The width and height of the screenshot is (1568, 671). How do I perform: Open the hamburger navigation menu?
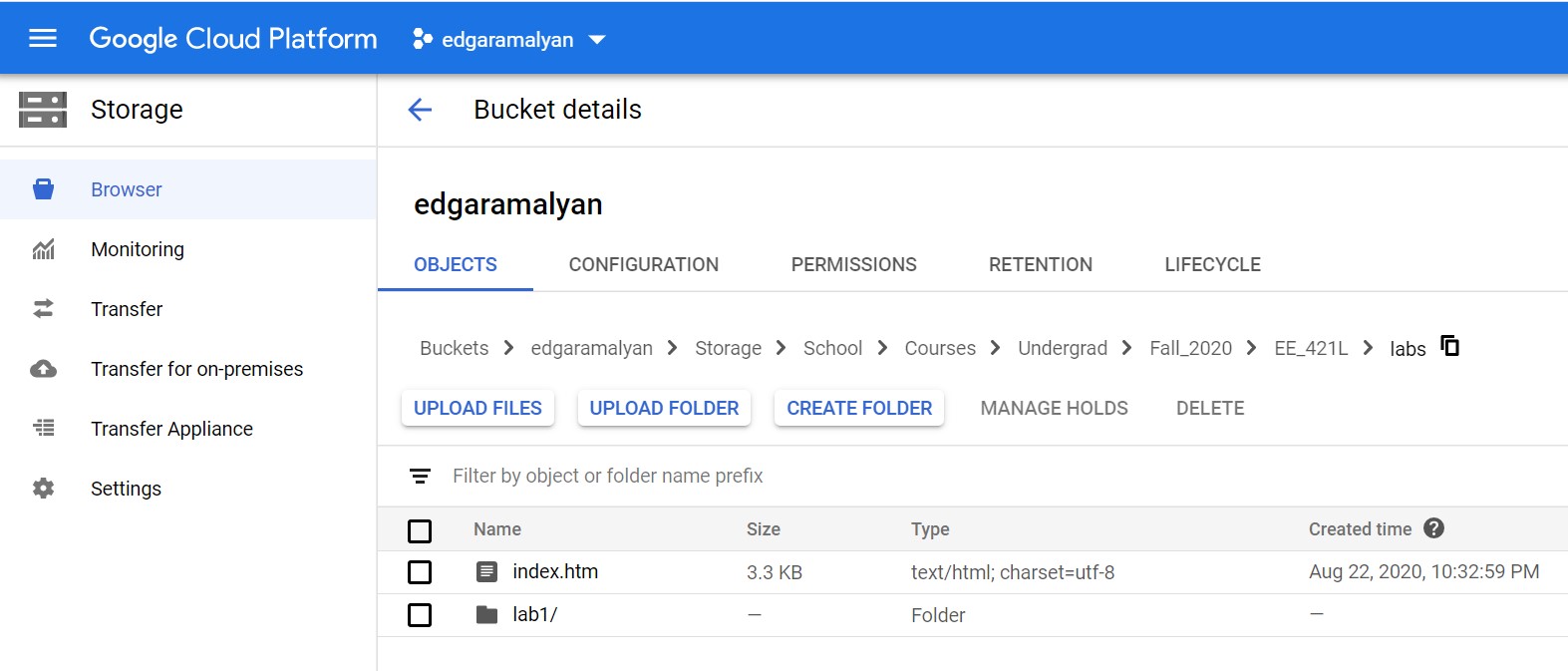pos(43,39)
